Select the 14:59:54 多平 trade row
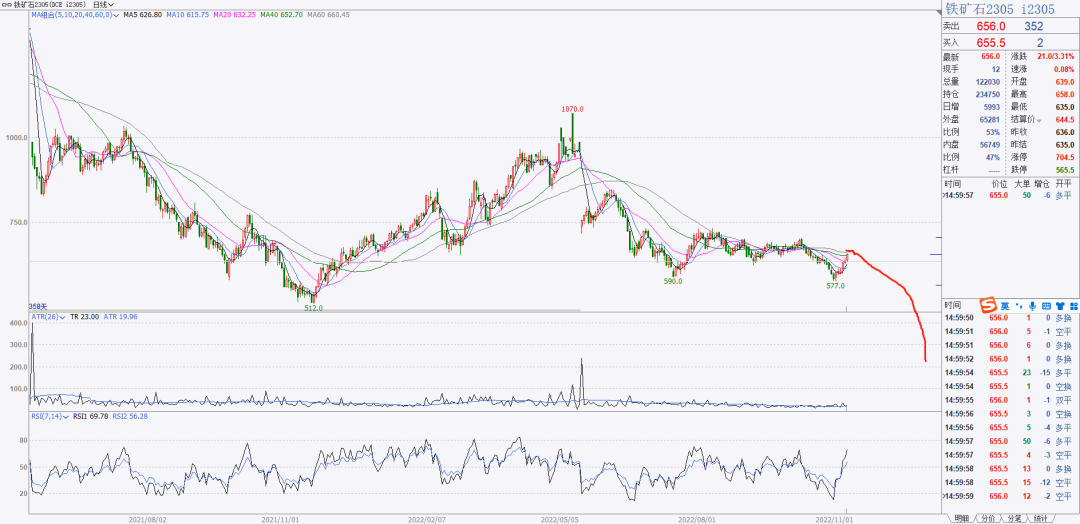 click(1010, 373)
